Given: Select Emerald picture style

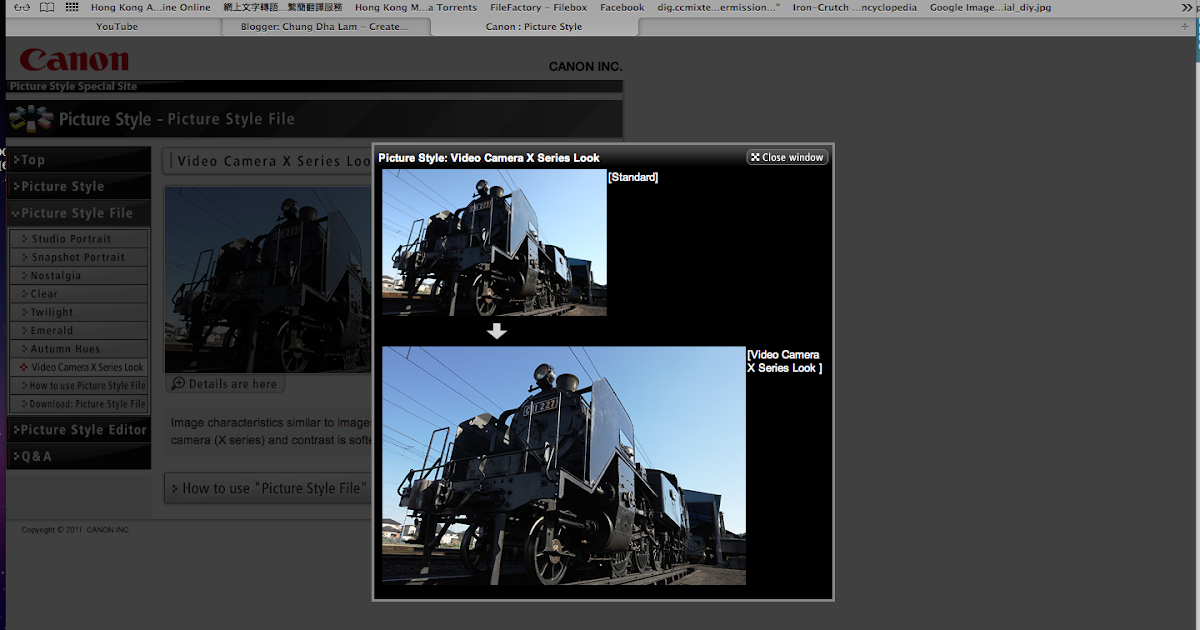Looking at the screenshot, I should pos(79,331).
